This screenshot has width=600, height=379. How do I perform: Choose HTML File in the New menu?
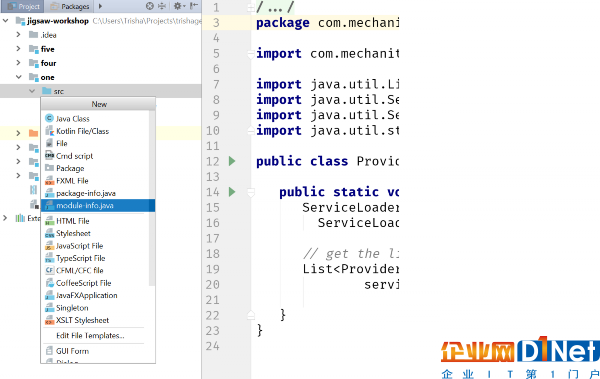(98, 221)
